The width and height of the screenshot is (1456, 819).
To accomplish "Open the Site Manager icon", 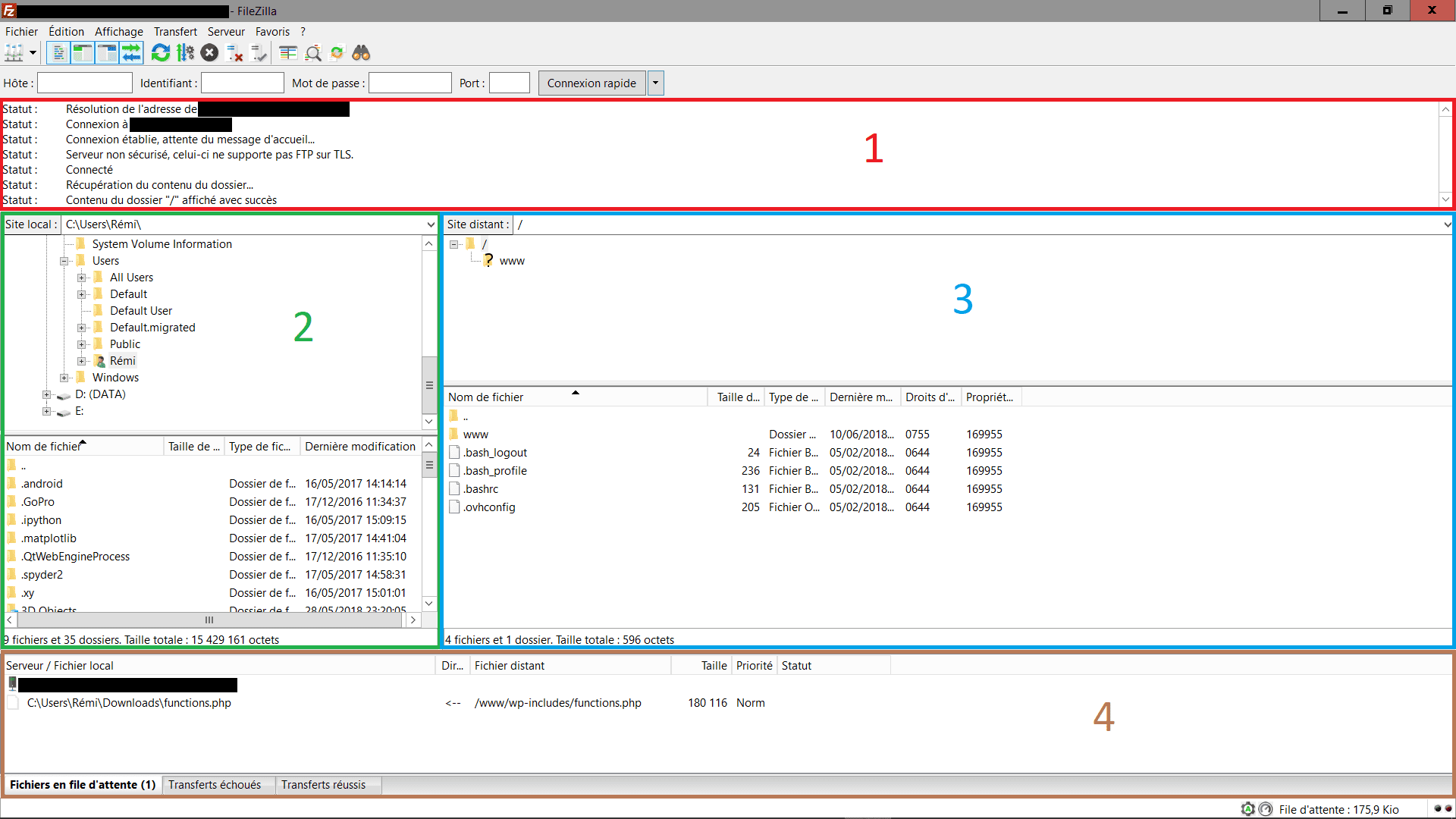I will point(14,53).
